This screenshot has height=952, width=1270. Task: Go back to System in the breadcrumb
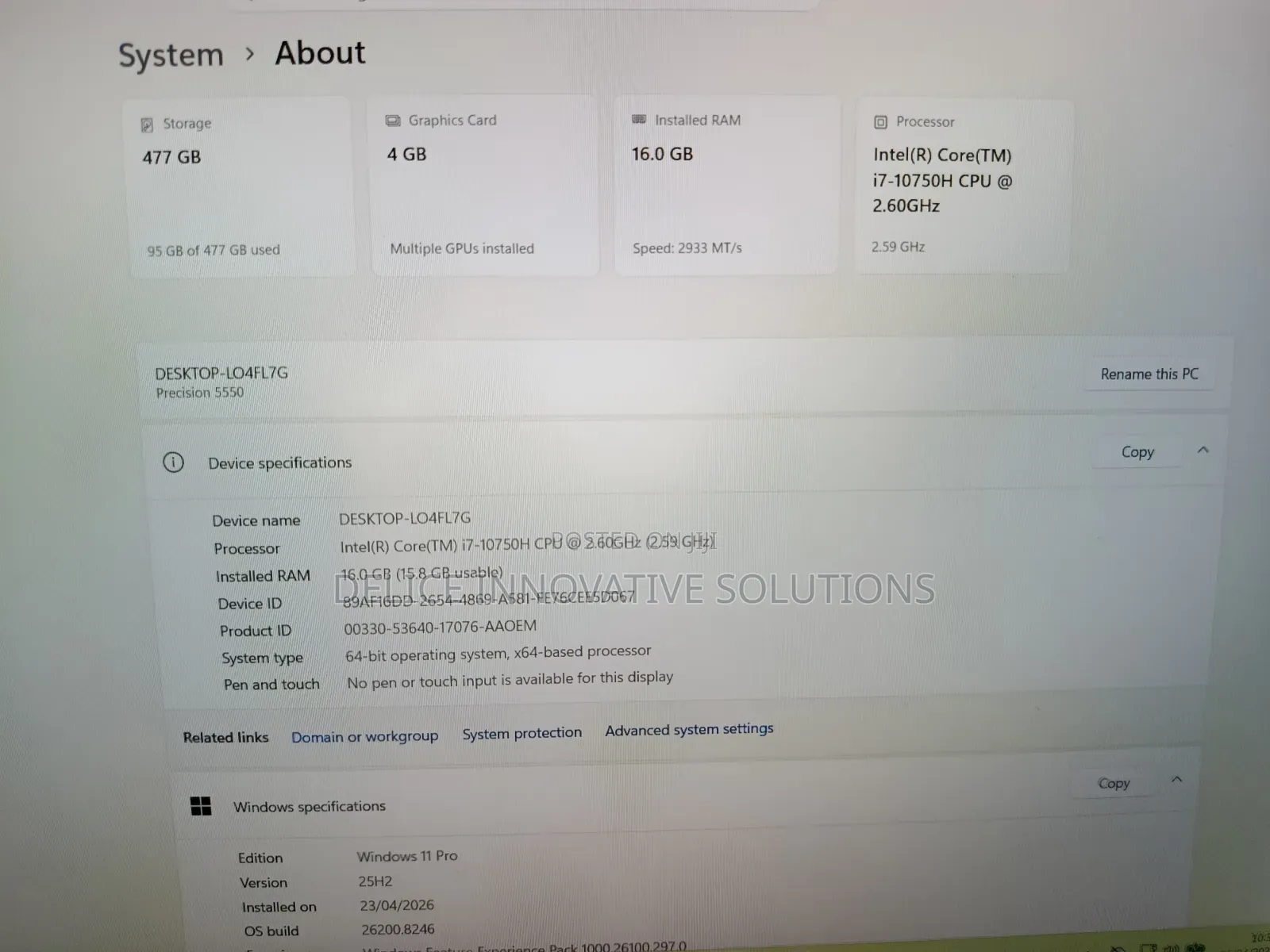171,56
